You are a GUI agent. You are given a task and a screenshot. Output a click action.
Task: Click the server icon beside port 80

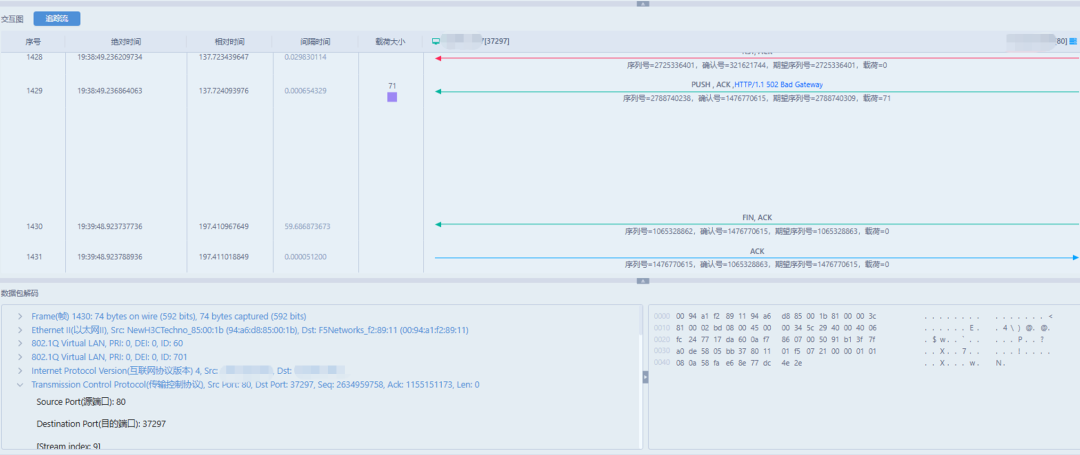click(x=1073, y=41)
